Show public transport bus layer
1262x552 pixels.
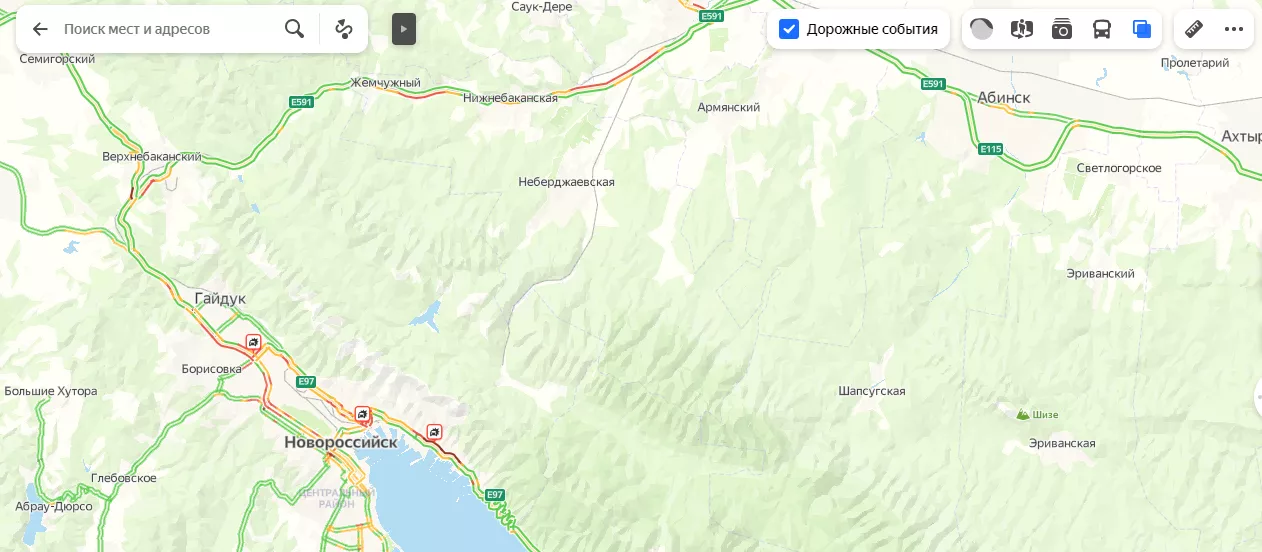pos(1102,29)
